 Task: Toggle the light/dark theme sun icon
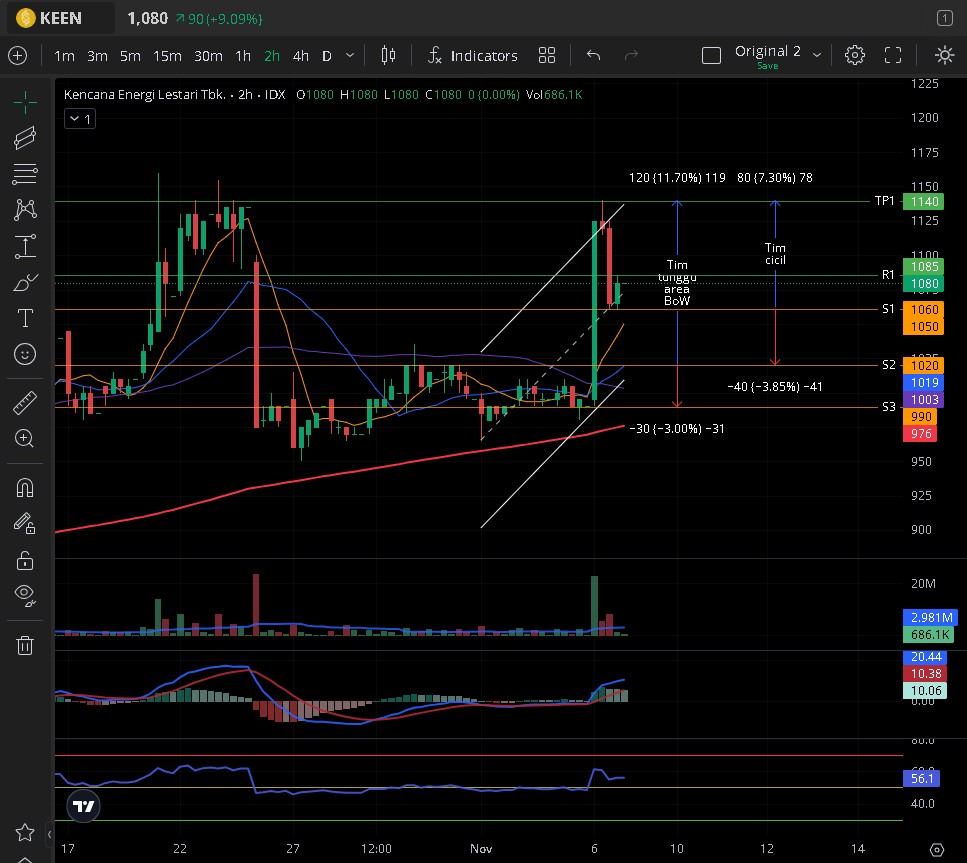[x=944, y=56]
